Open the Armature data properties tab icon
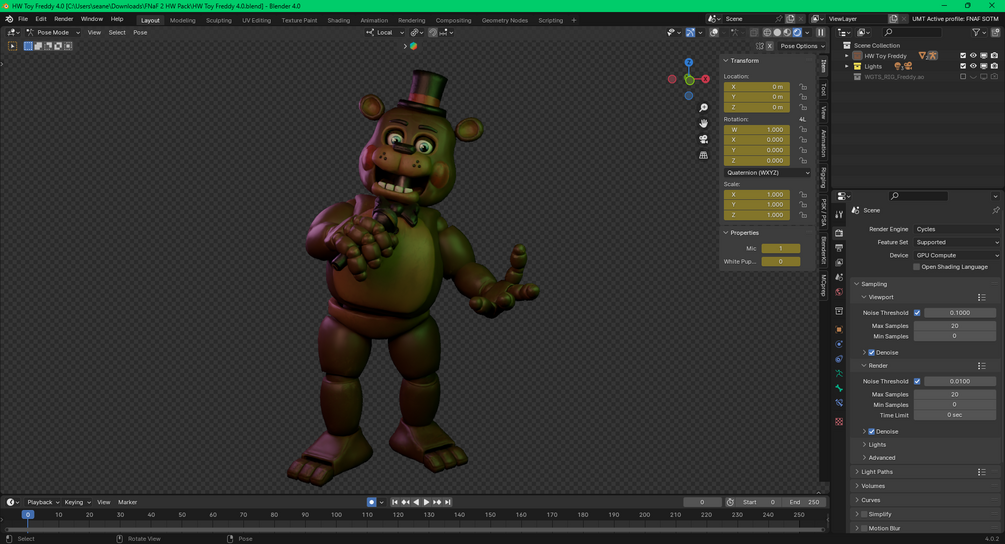 click(x=839, y=374)
